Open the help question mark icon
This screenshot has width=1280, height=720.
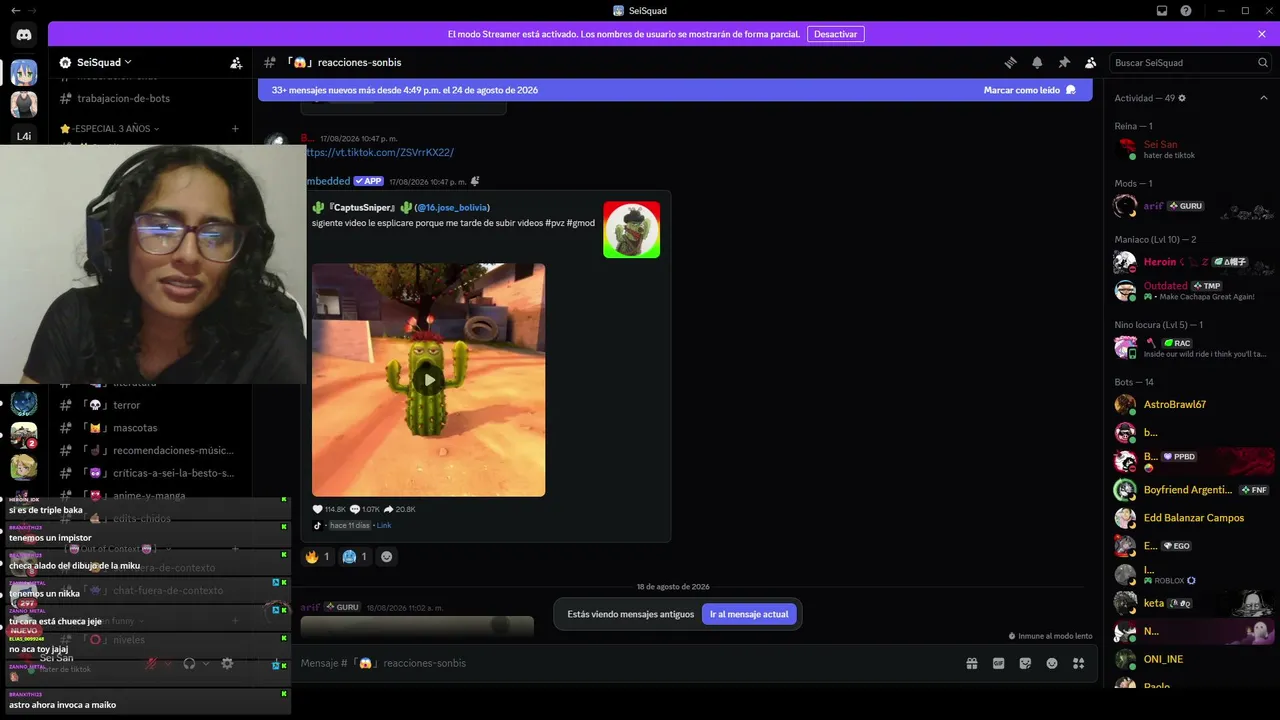1186,11
